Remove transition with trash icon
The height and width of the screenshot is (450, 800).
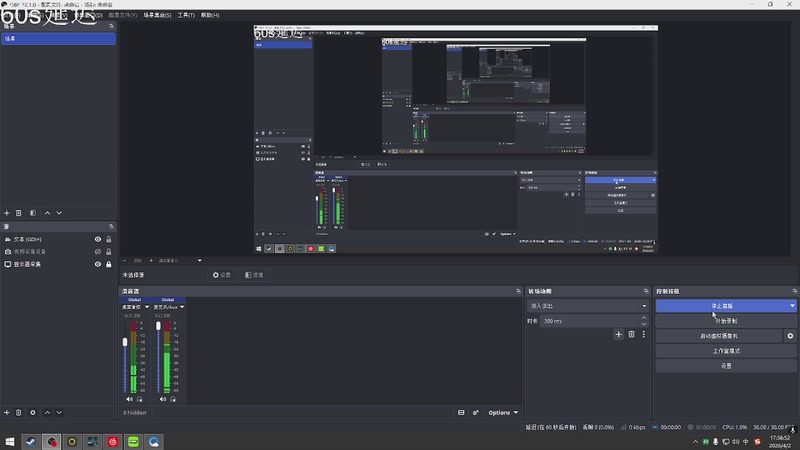tap(631, 334)
